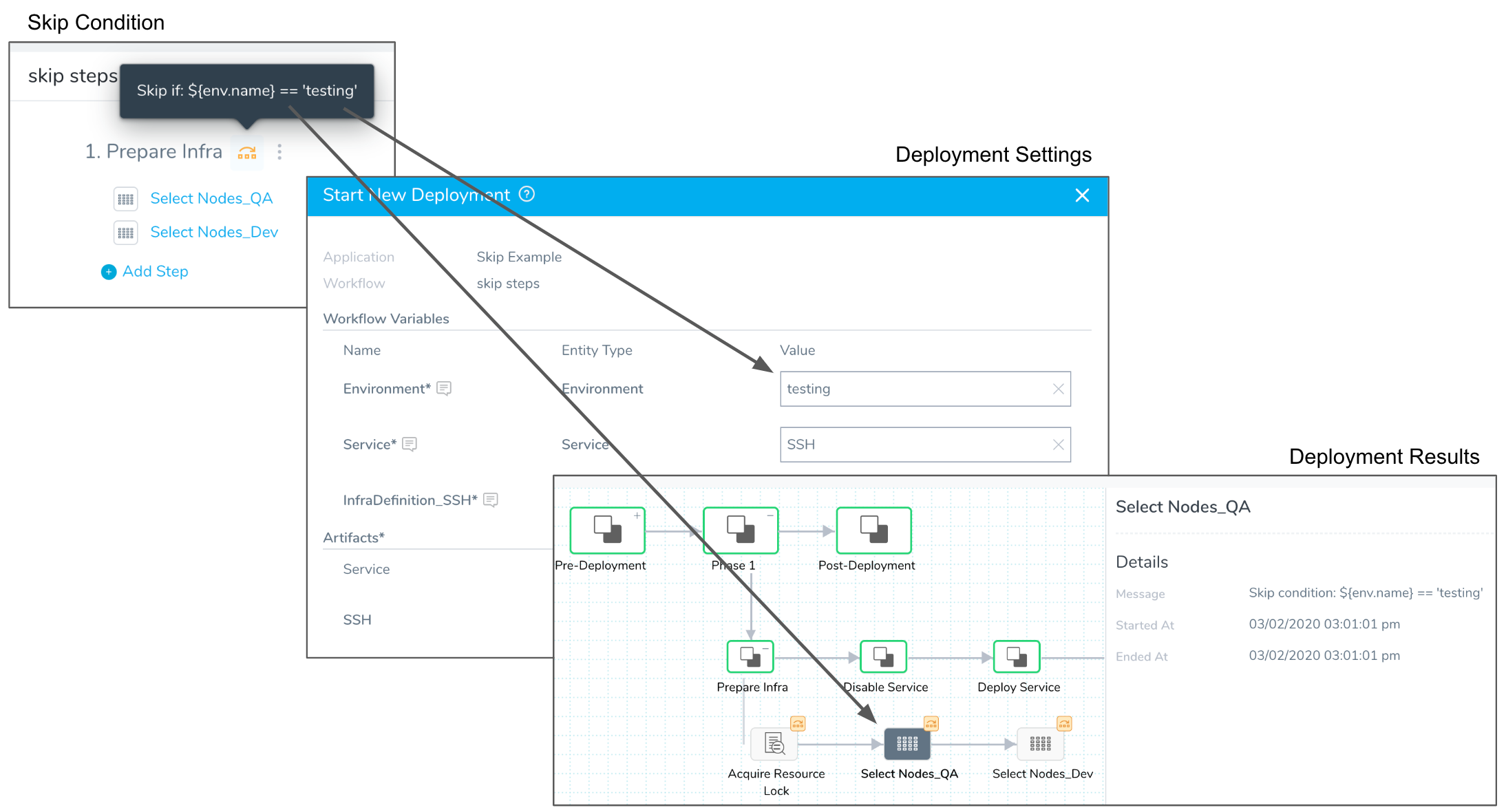Viewport: 1506px width, 812px height.
Task: Collapse the Phase 1 node minus toggle
Action: tap(771, 515)
